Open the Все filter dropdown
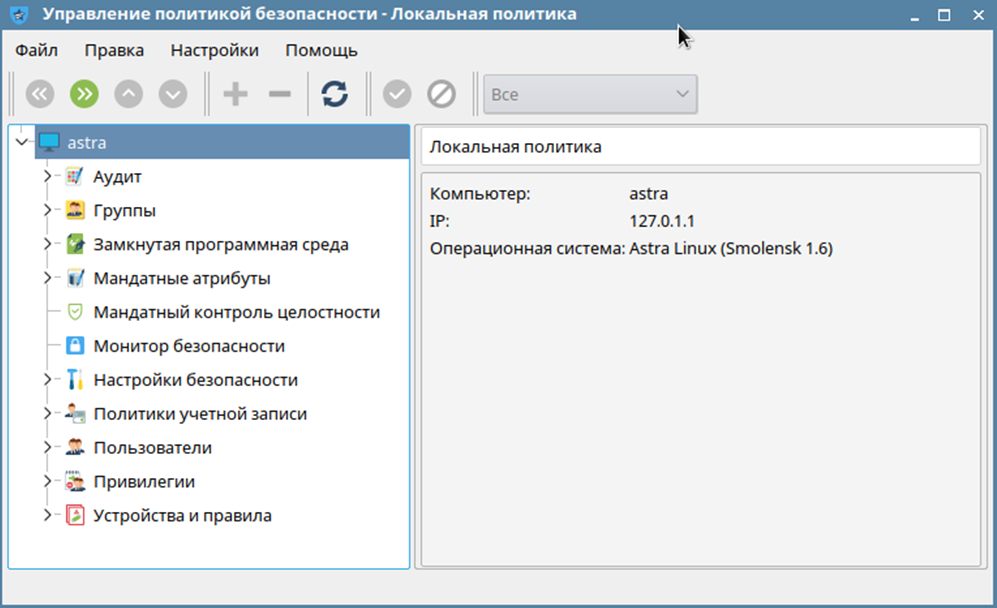 tap(590, 94)
